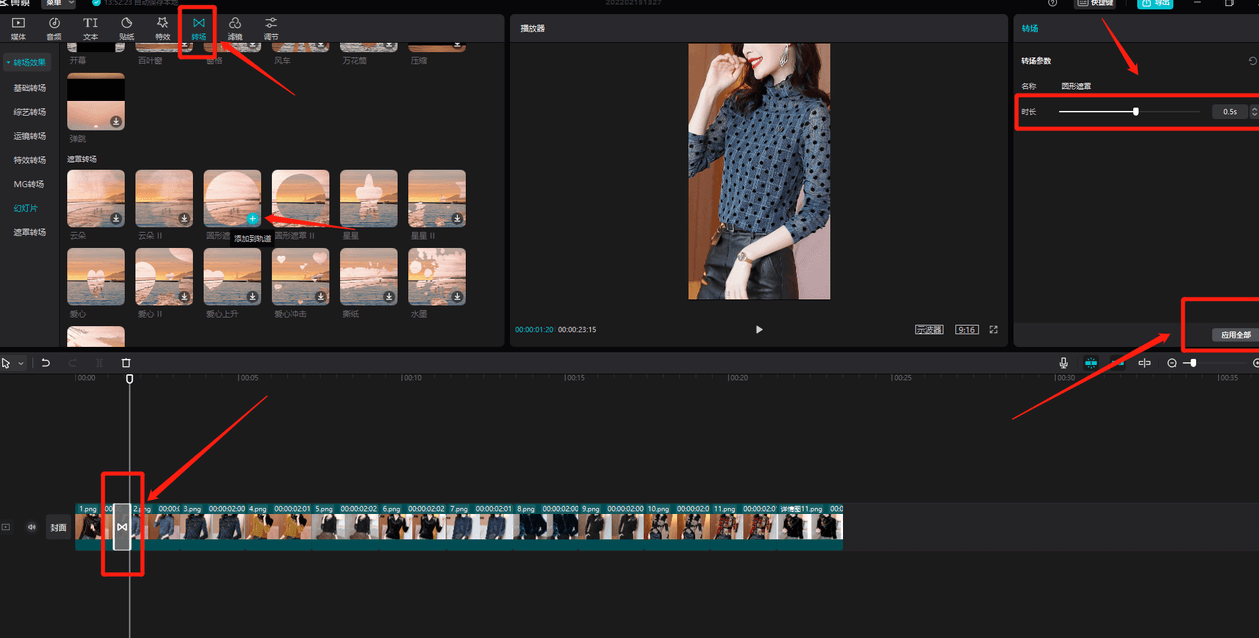This screenshot has width=1259, height=638.
Task: Download the 爱心上升 transition
Action: tap(252, 296)
